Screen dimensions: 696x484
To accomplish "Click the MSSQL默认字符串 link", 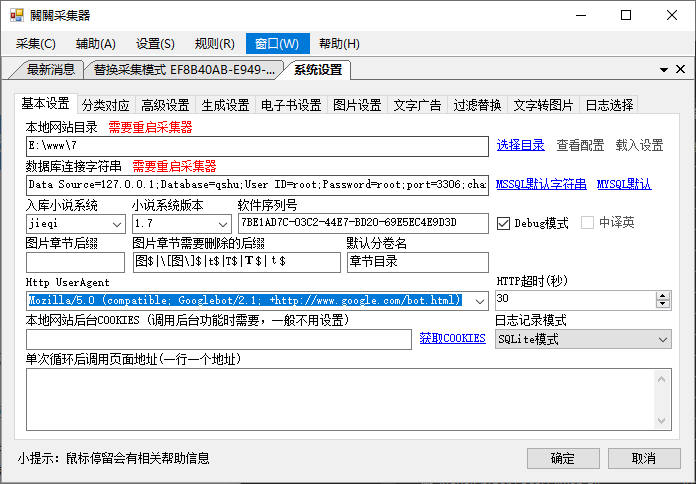I will pos(541,184).
